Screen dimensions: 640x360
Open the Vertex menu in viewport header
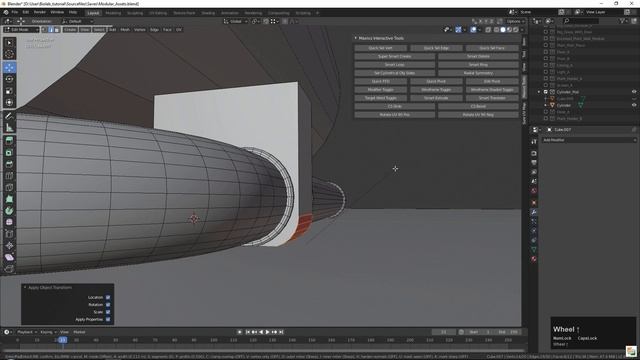[x=140, y=30]
